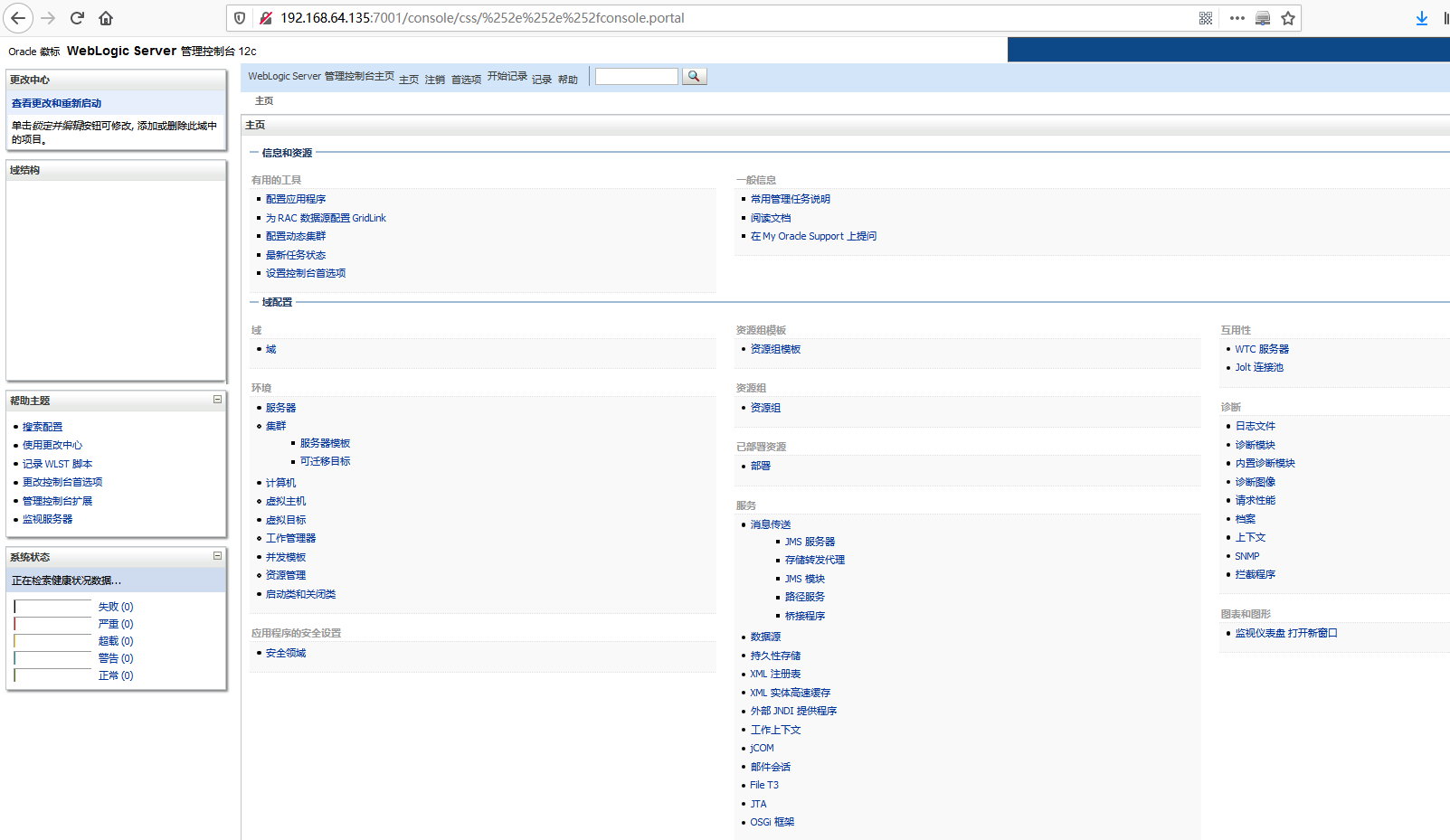Open 数据源 link
Viewport: 1450px width, 840px height.
tap(765, 637)
